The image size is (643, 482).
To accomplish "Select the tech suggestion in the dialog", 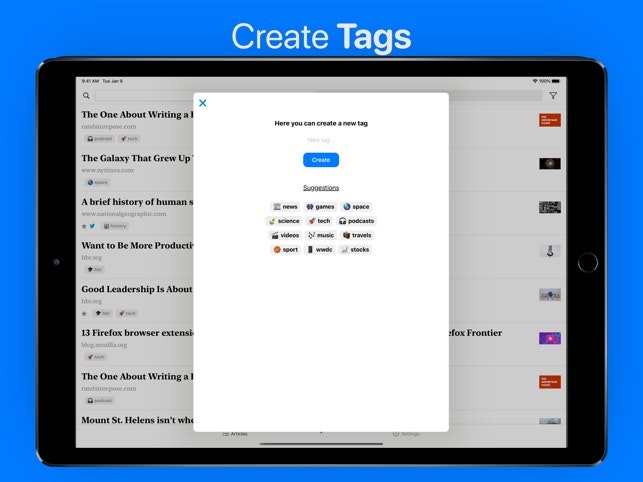I will click(x=319, y=221).
